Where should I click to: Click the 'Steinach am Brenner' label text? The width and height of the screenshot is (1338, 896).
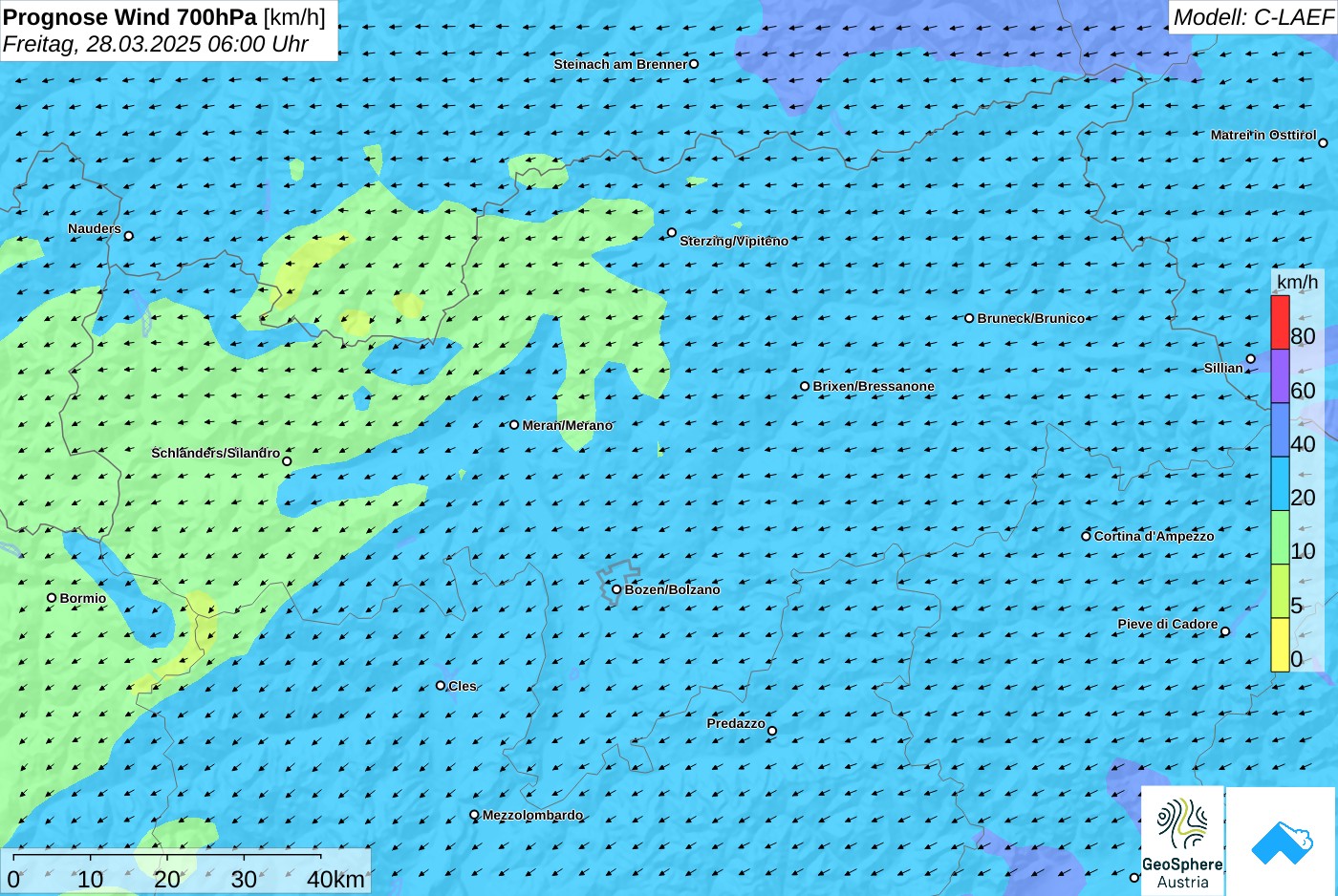click(x=620, y=64)
